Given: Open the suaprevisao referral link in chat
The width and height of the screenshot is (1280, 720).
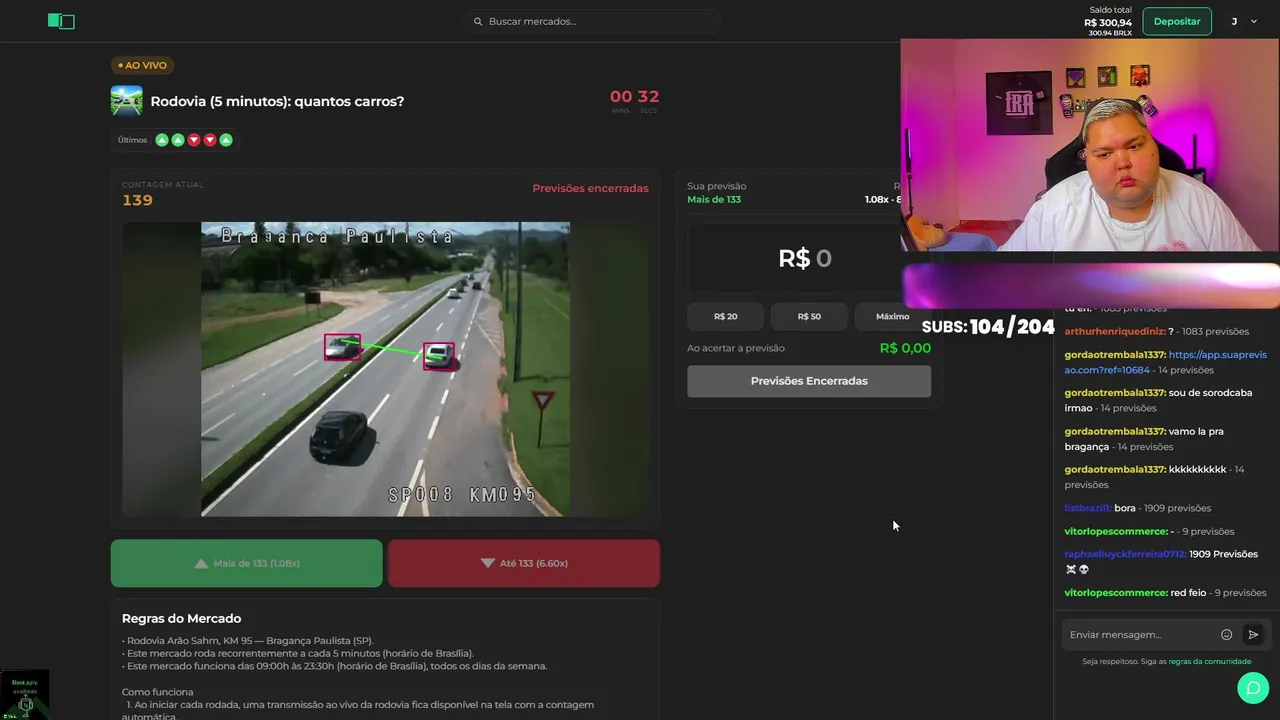Looking at the screenshot, I should click(1165, 362).
